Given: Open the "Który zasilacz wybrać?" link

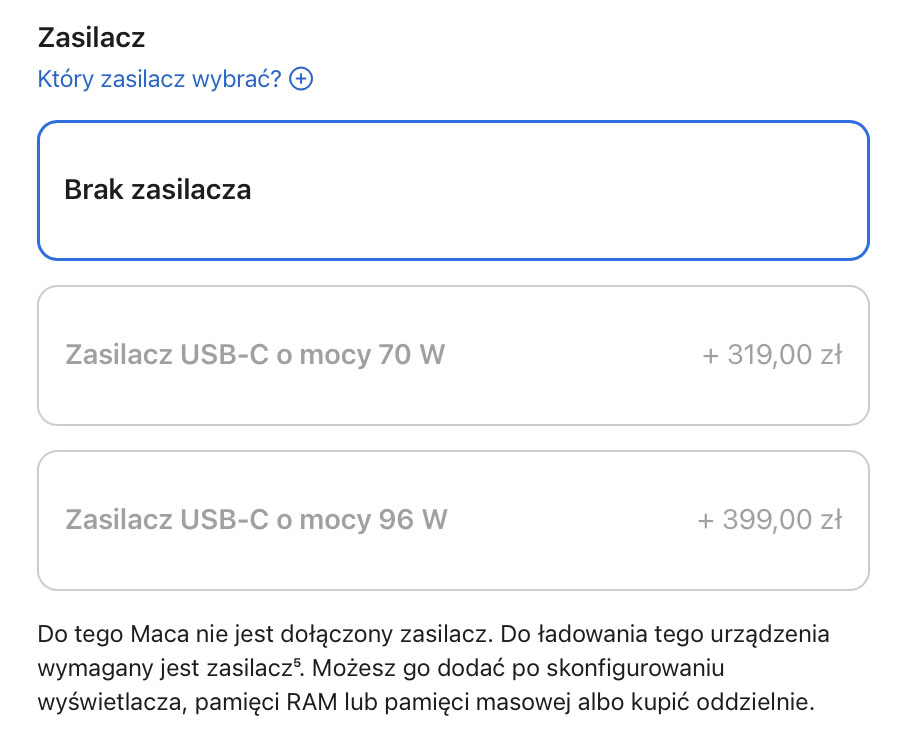Looking at the screenshot, I should click(160, 79).
